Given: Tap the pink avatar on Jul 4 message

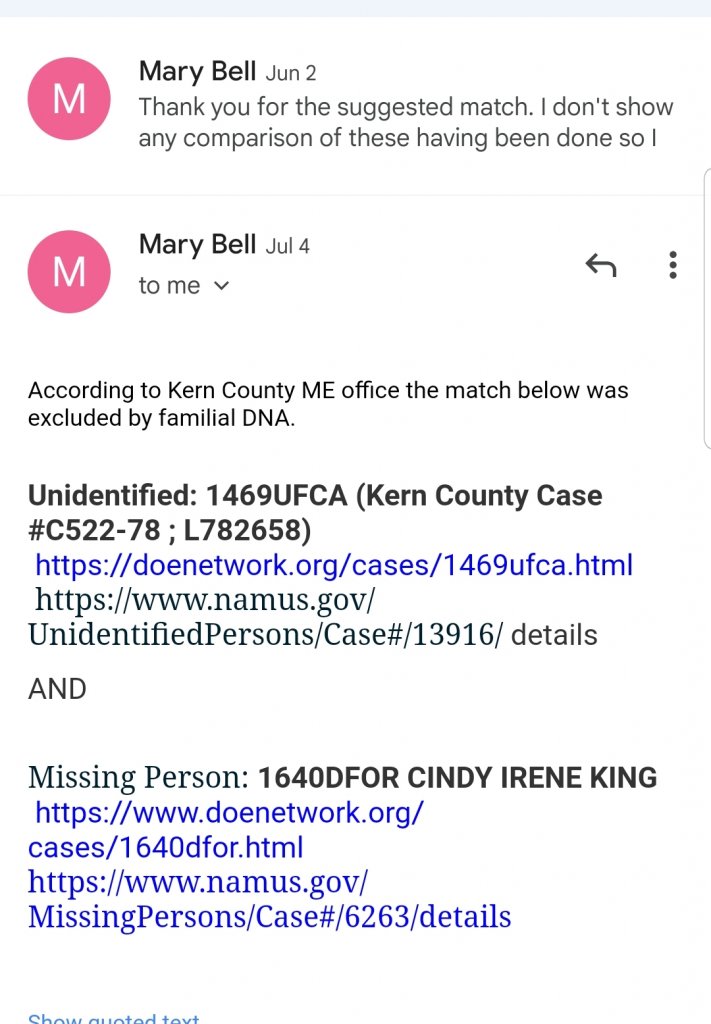Looking at the screenshot, I should click(x=69, y=271).
